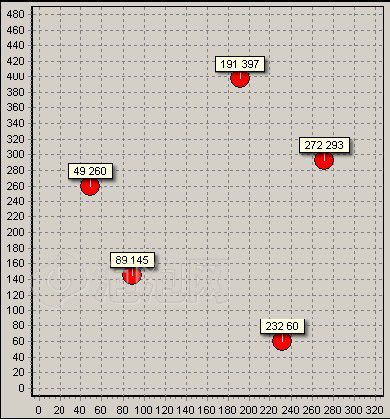
Task: Click the 400 label on vertical axis
Action: click(x=16, y=77)
